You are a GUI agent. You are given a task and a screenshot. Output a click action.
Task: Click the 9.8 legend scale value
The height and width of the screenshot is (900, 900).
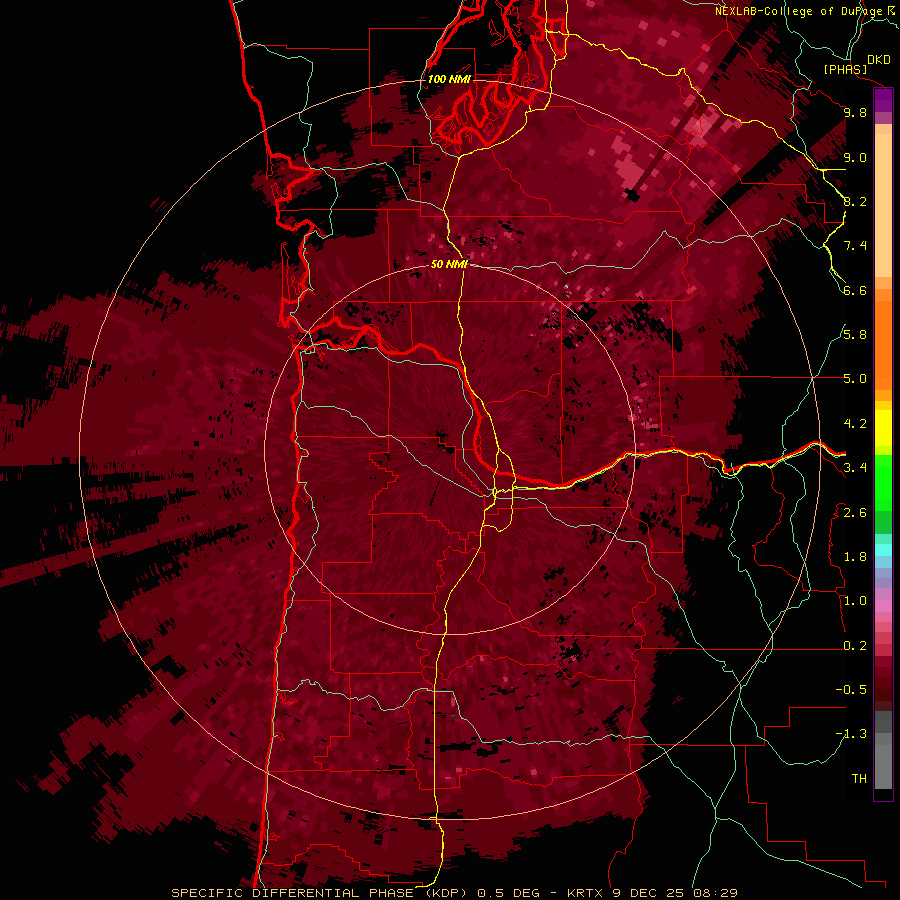pos(855,112)
